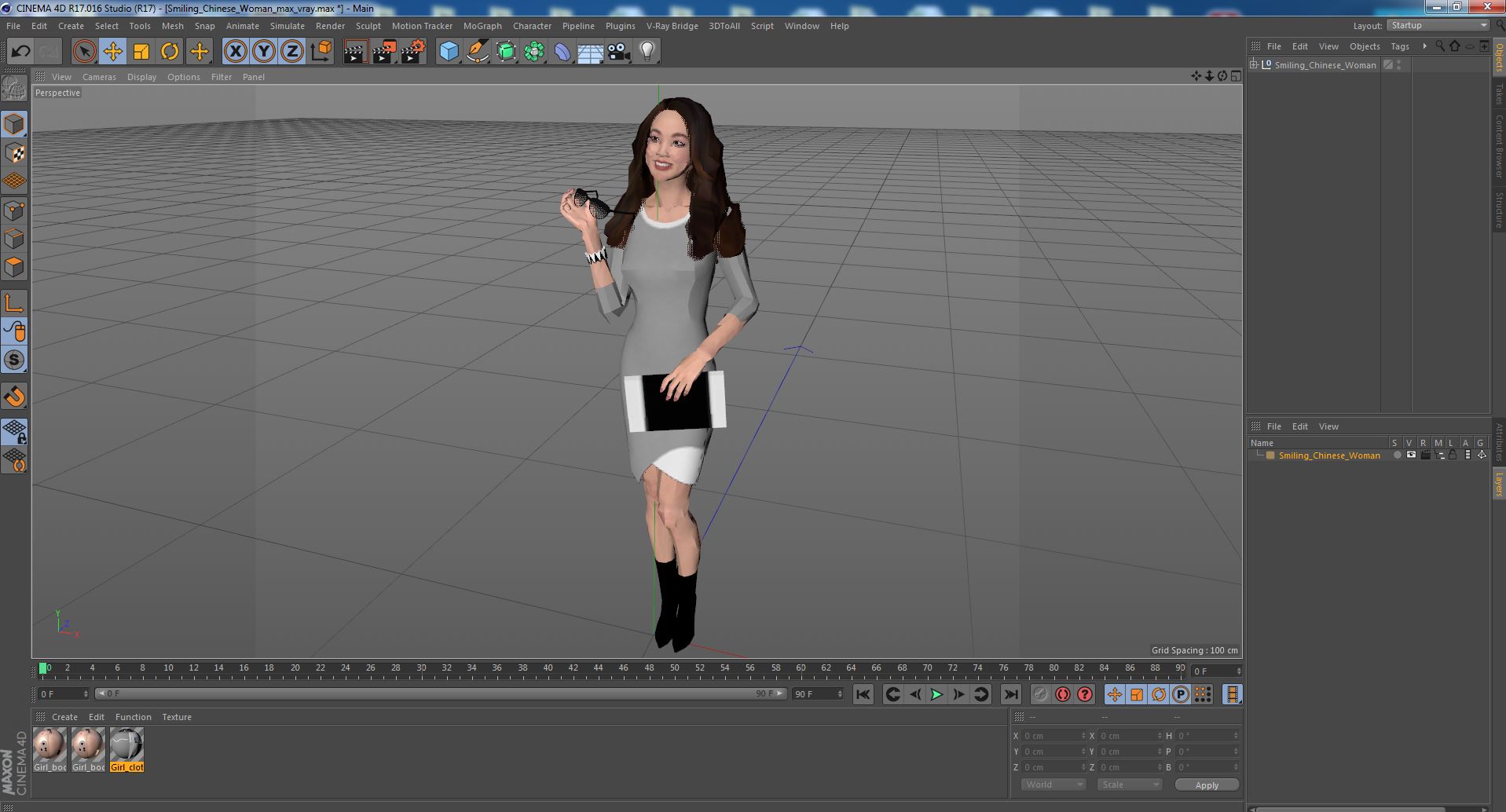This screenshot has width=1506, height=812.
Task: Open the Layout Startup dropdown
Action: 1438,26
